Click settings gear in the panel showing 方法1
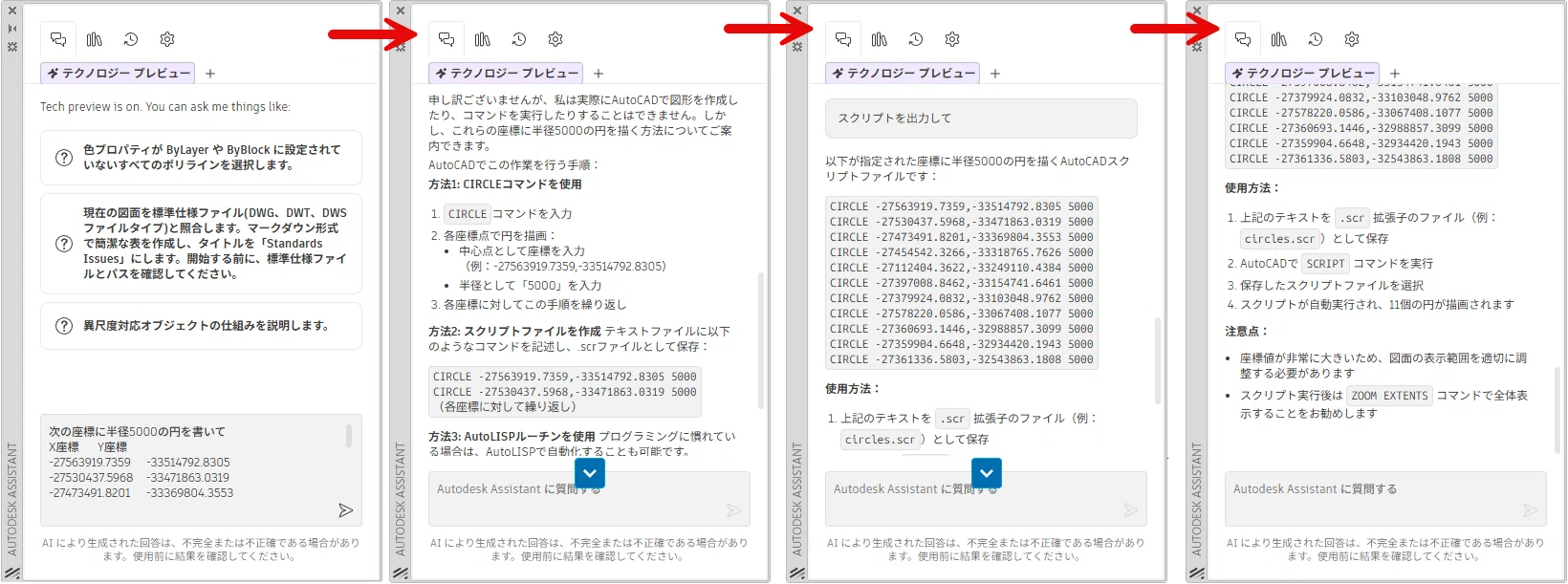1568x584 pixels. [555, 39]
